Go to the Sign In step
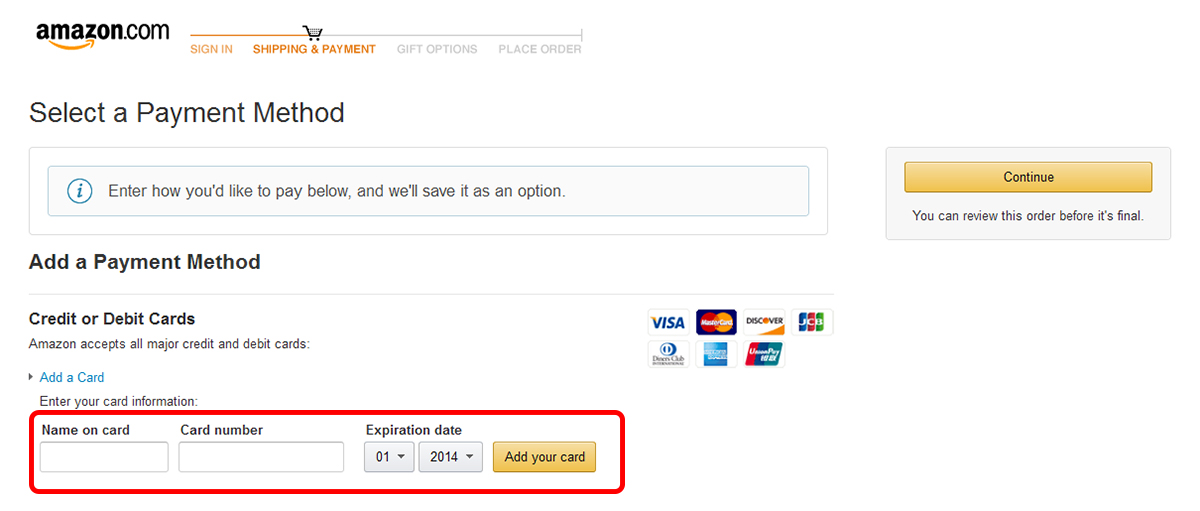This screenshot has width=1200, height=511. 211,49
